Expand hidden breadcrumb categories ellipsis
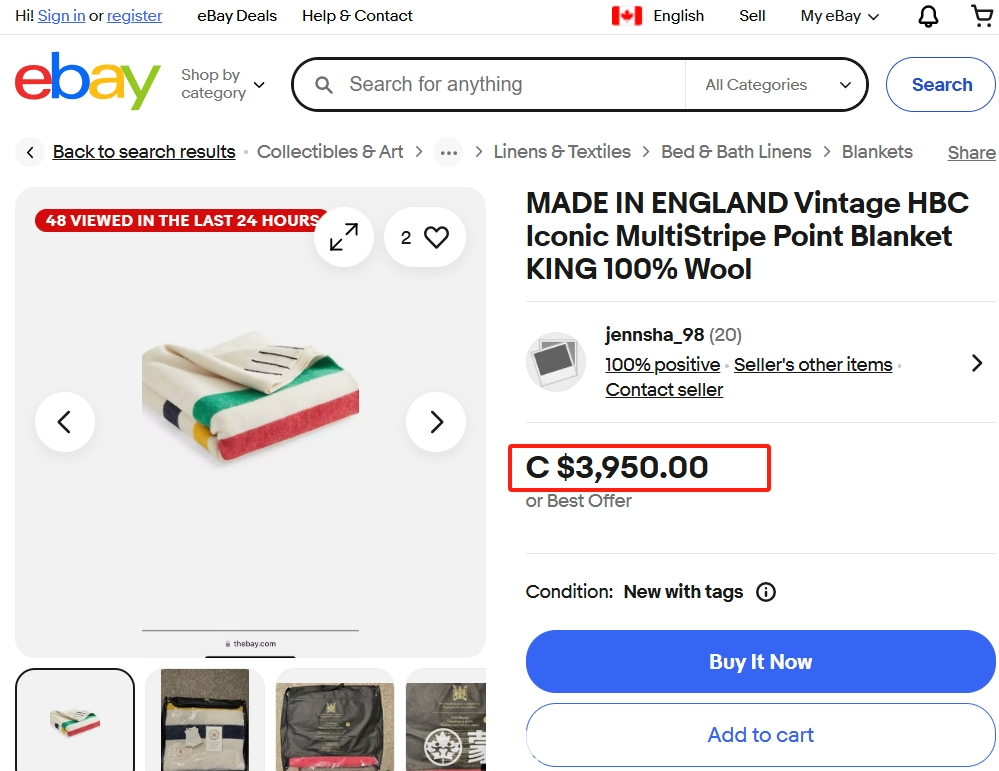The image size is (999, 771). pos(449,152)
